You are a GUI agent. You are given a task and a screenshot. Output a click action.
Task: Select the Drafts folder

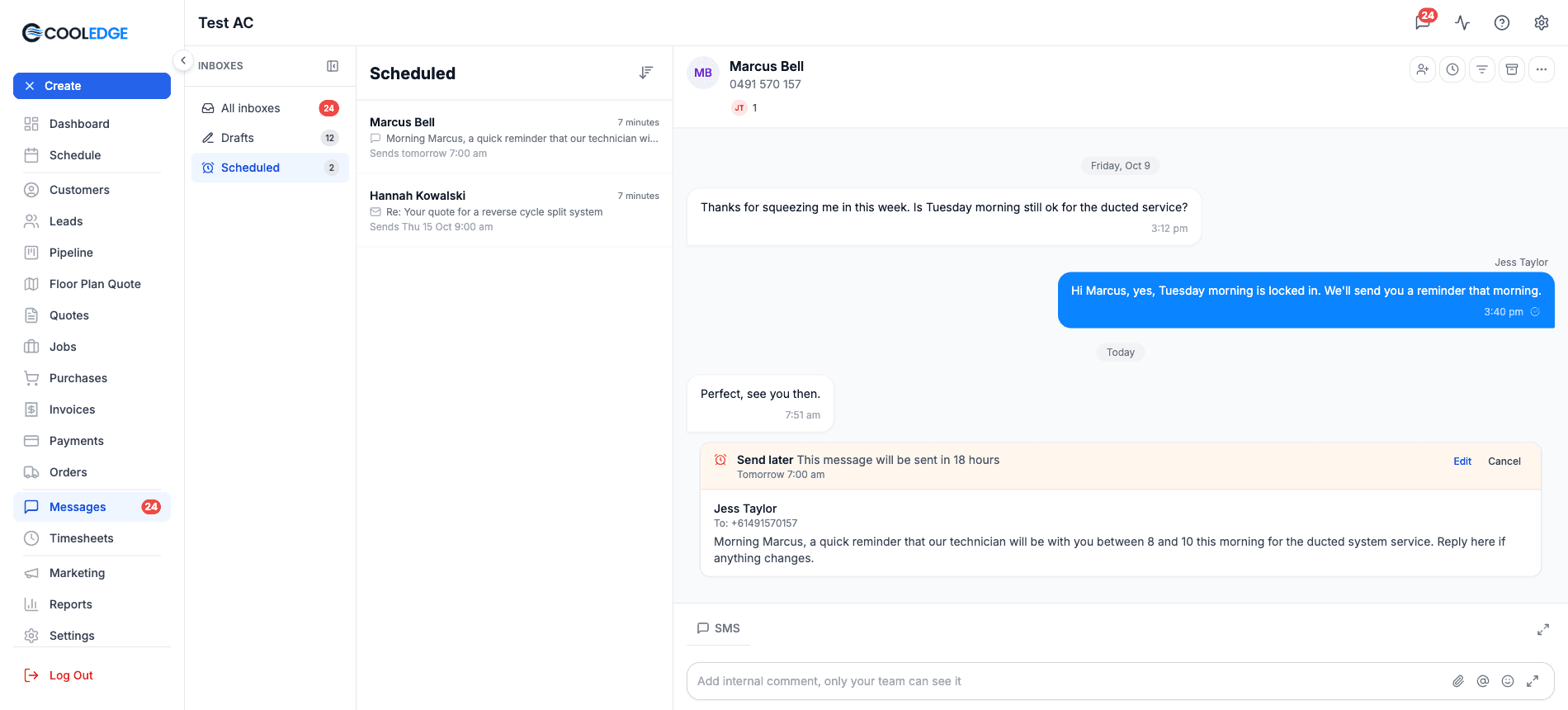click(270, 138)
